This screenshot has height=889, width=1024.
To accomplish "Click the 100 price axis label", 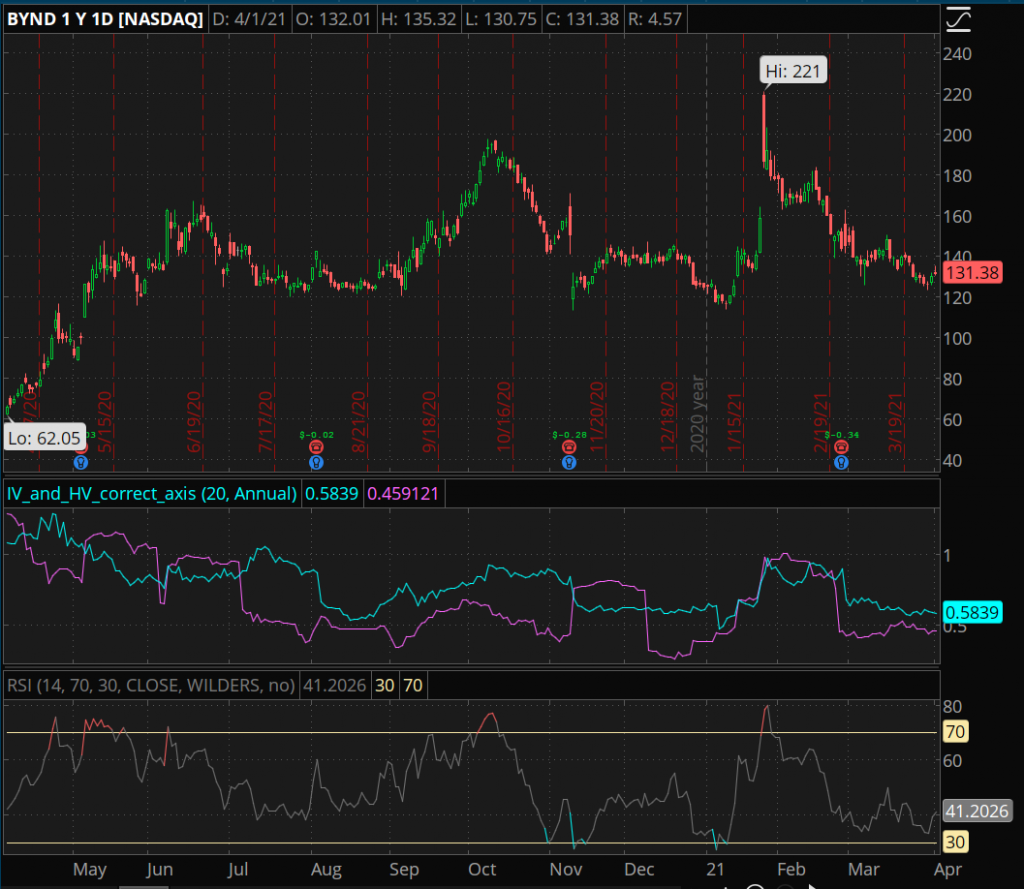I will pos(957,338).
